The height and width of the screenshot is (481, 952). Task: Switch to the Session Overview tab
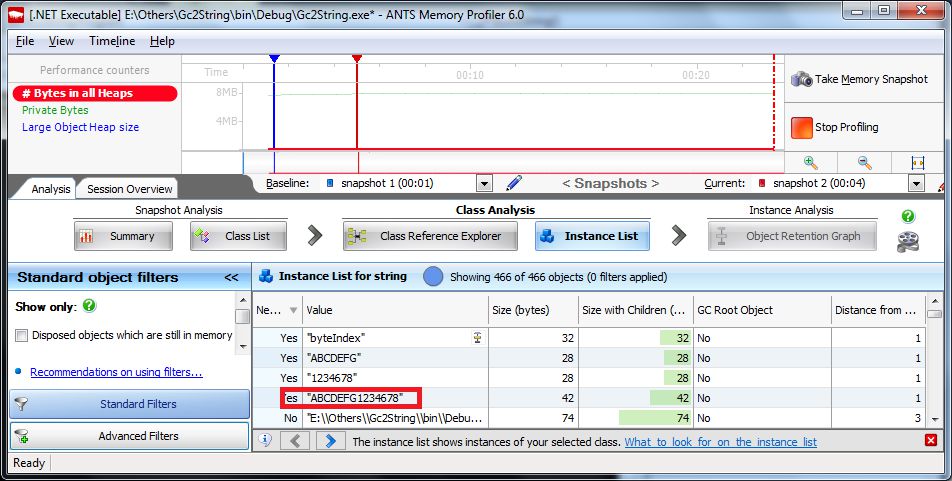129,189
